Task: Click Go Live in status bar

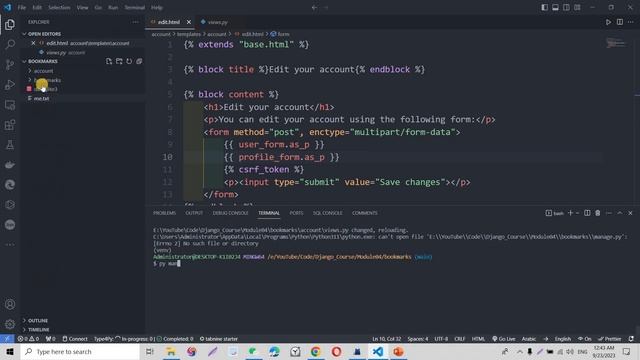Action: pos(504,339)
